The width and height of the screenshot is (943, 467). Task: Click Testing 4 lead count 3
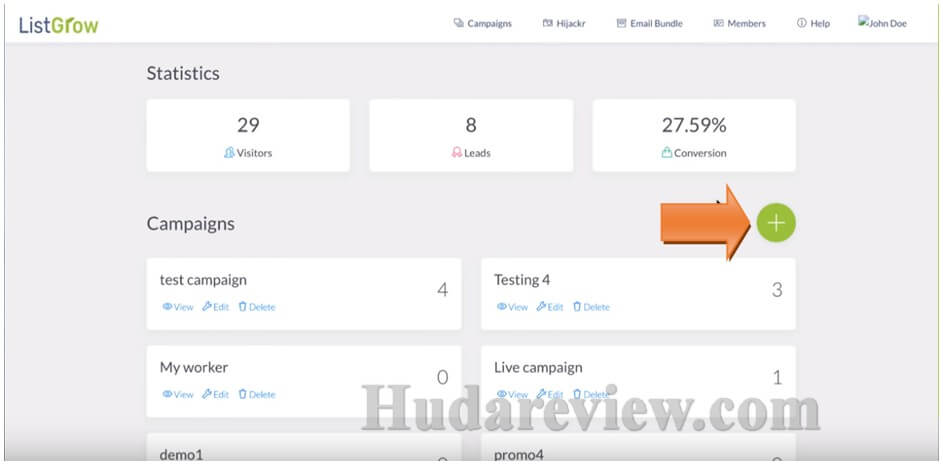coord(777,290)
